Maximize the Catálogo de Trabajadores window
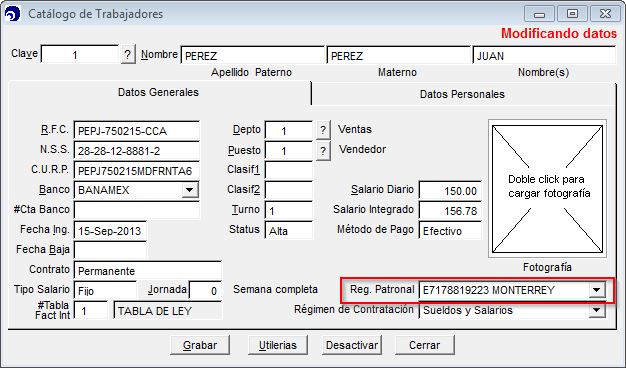The height and width of the screenshot is (368, 626). (572, 14)
